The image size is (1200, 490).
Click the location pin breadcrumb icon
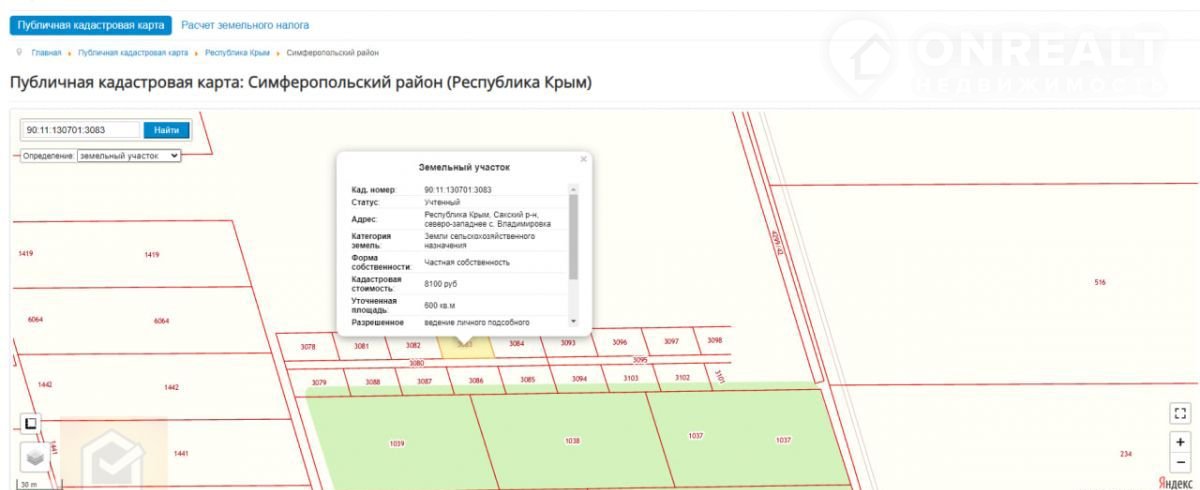click(20, 52)
